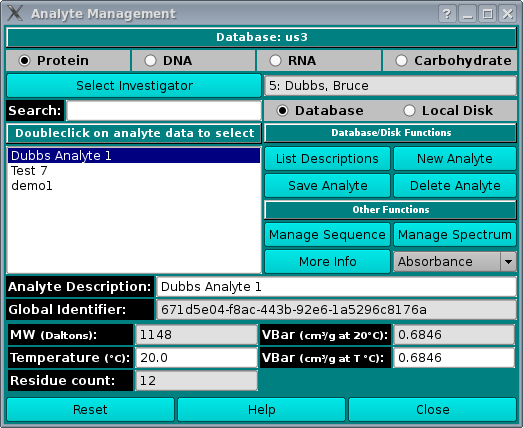Open Manage Sequence

pyautogui.click(x=327, y=235)
